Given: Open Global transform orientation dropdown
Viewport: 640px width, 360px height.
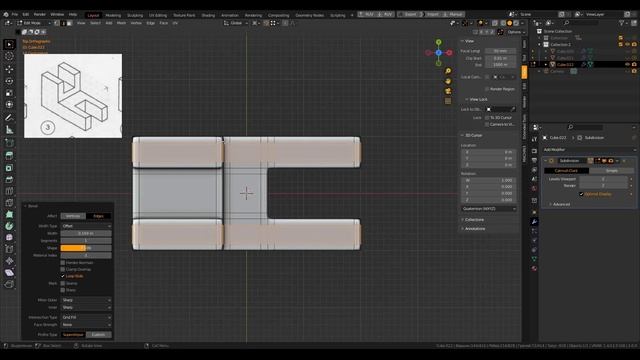Looking at the screenshot, I should pyautogui.click(x=236, y=23).
